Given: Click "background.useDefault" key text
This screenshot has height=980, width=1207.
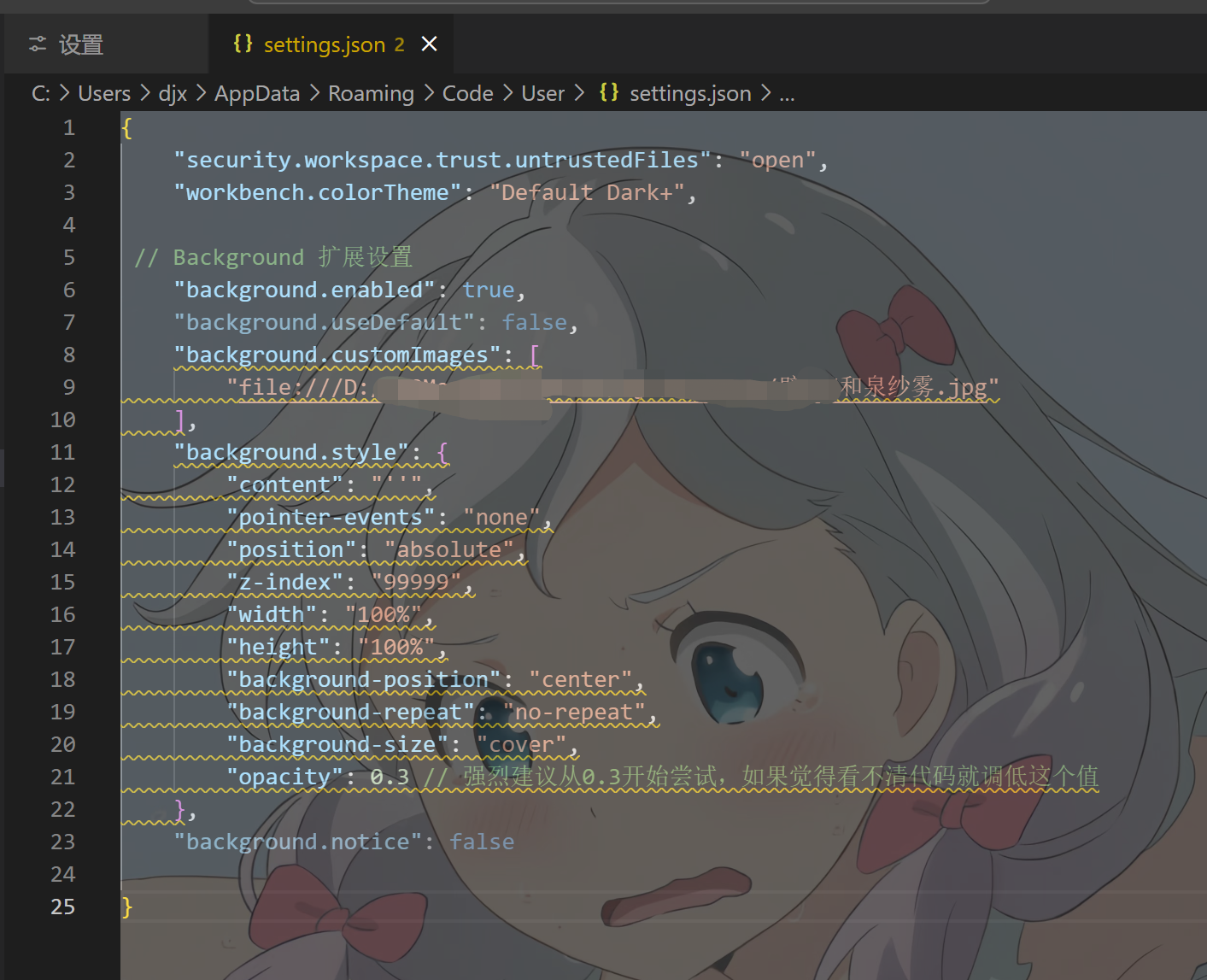Looking at the screenshot, I should [325, 323].
